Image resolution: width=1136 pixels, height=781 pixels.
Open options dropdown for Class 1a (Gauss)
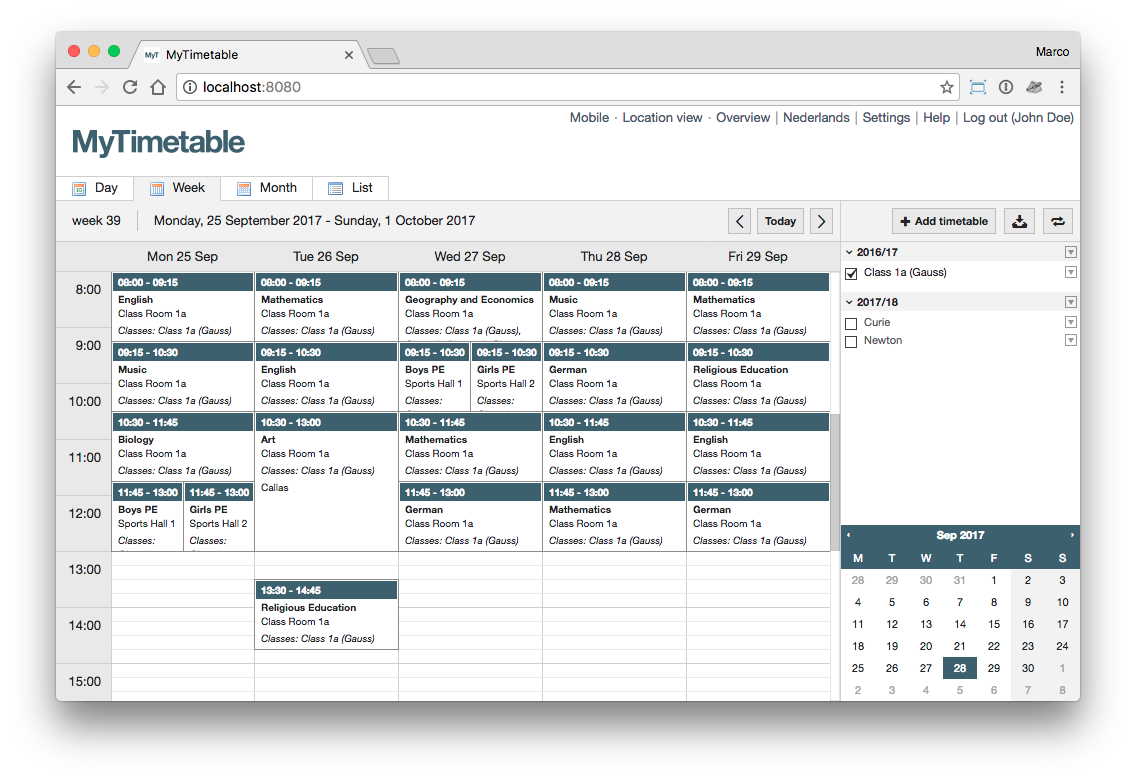[1071, 272]
